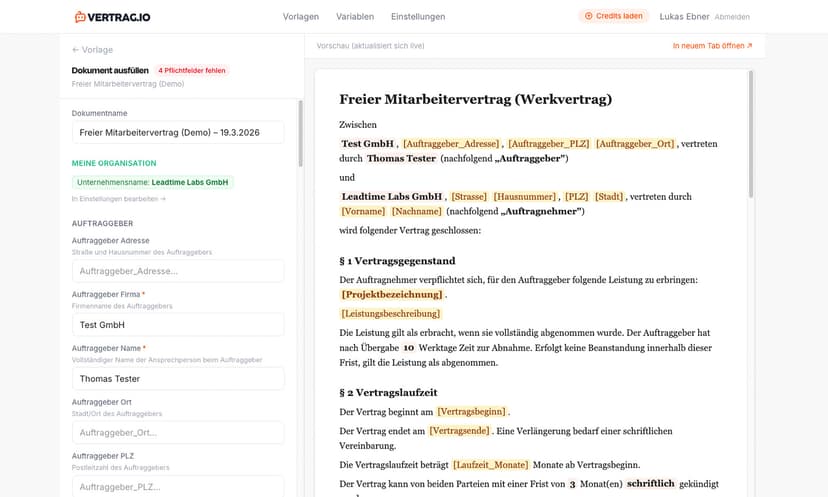Focus the Auftraggeber Firma input with Test GmbH
Image resolution: width=828 pixels, height=497 pixels.
click(178, 325)
